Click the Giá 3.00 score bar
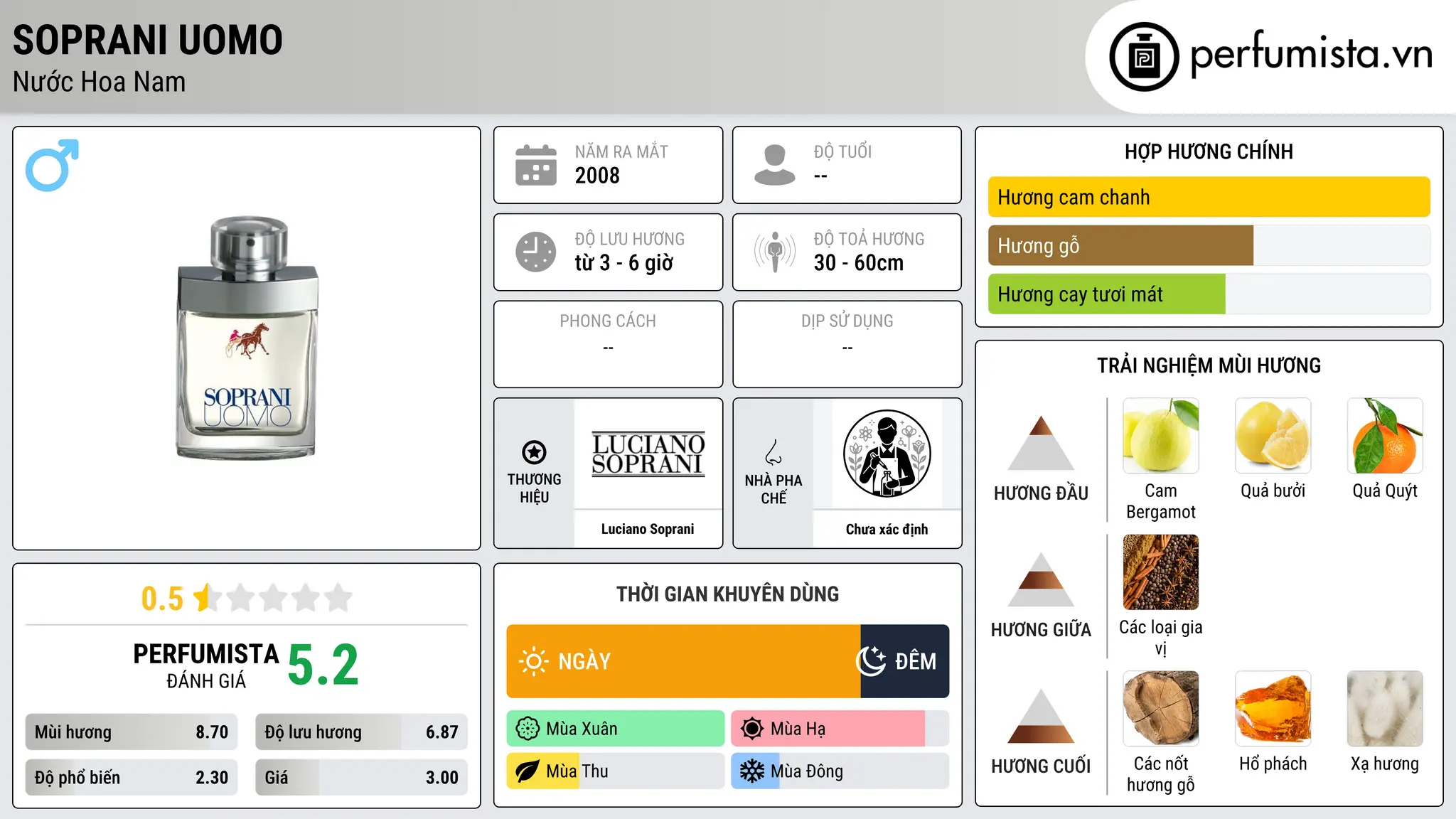The height and width of the screenshot is (819, 1456). 362,777
